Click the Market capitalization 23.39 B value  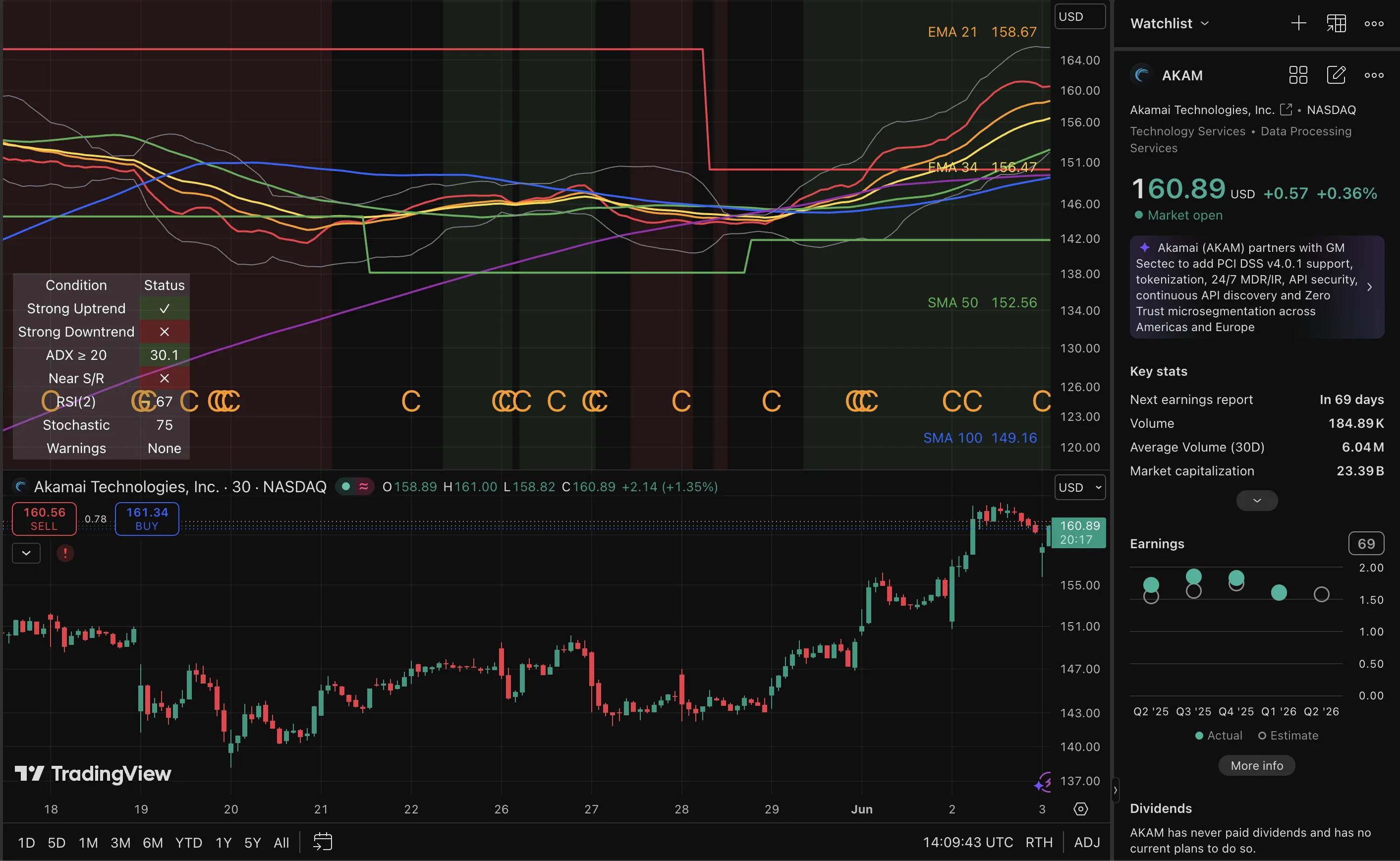[1360, 471]
